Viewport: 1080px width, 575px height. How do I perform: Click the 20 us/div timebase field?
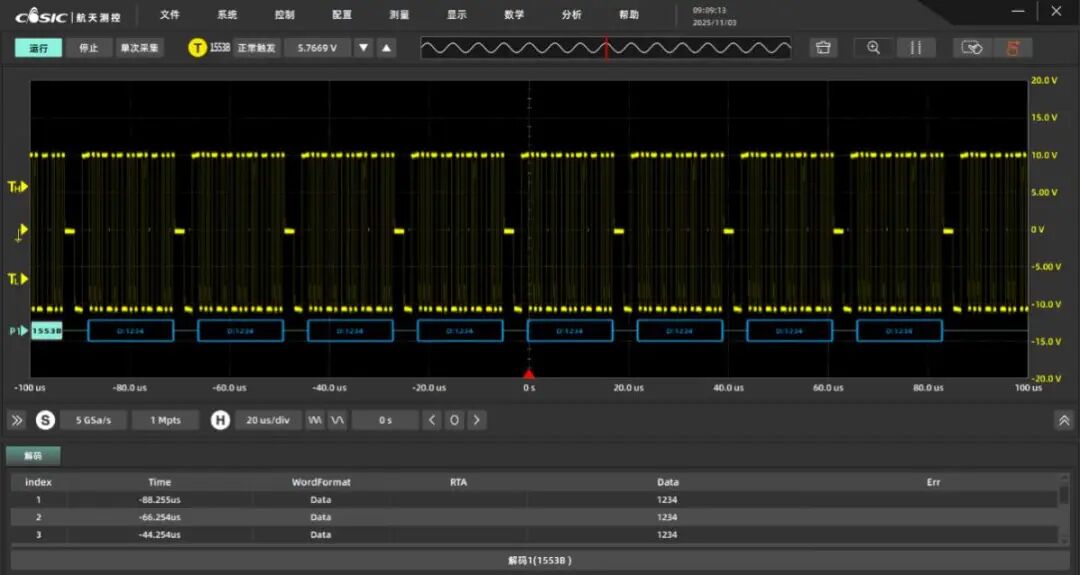click(267, 420)
